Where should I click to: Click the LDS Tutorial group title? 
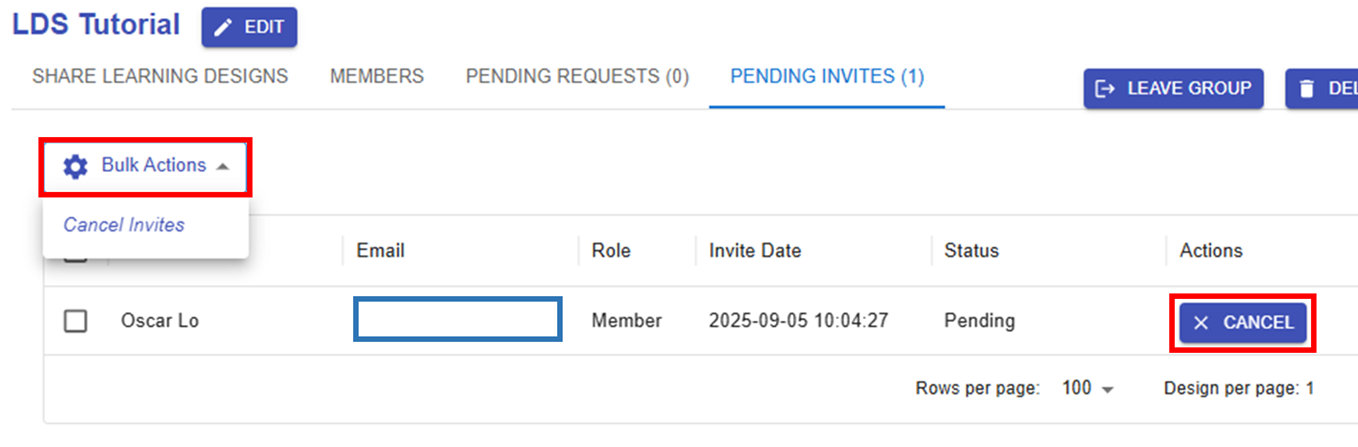[96, 24]
